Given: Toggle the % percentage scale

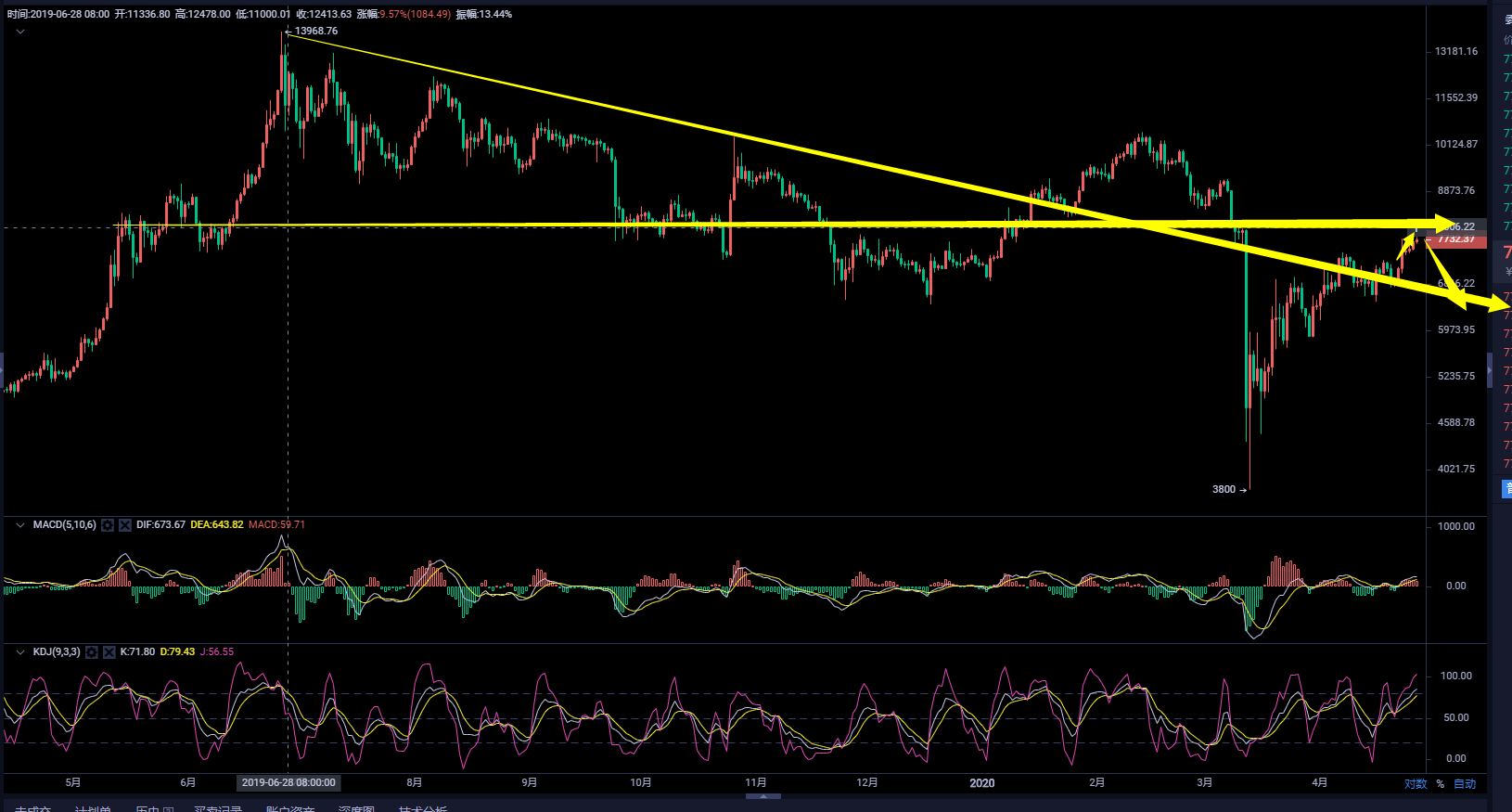Looking at the screenshot, I should (x=1441, y=784).
